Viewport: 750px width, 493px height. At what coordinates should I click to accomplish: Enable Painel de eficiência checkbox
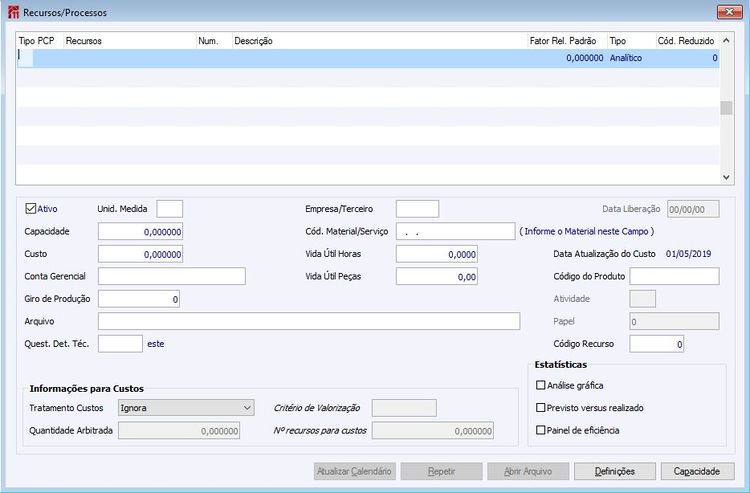coord(542,430)
